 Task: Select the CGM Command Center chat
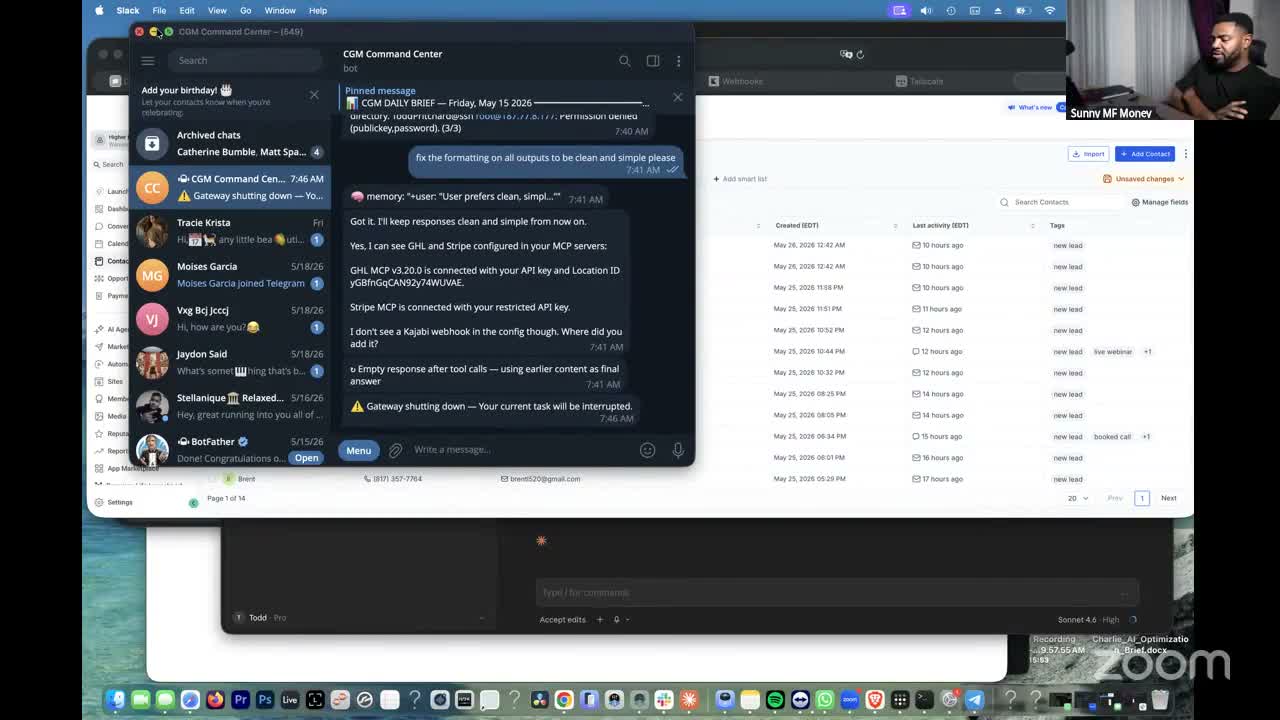coord(230,187)
